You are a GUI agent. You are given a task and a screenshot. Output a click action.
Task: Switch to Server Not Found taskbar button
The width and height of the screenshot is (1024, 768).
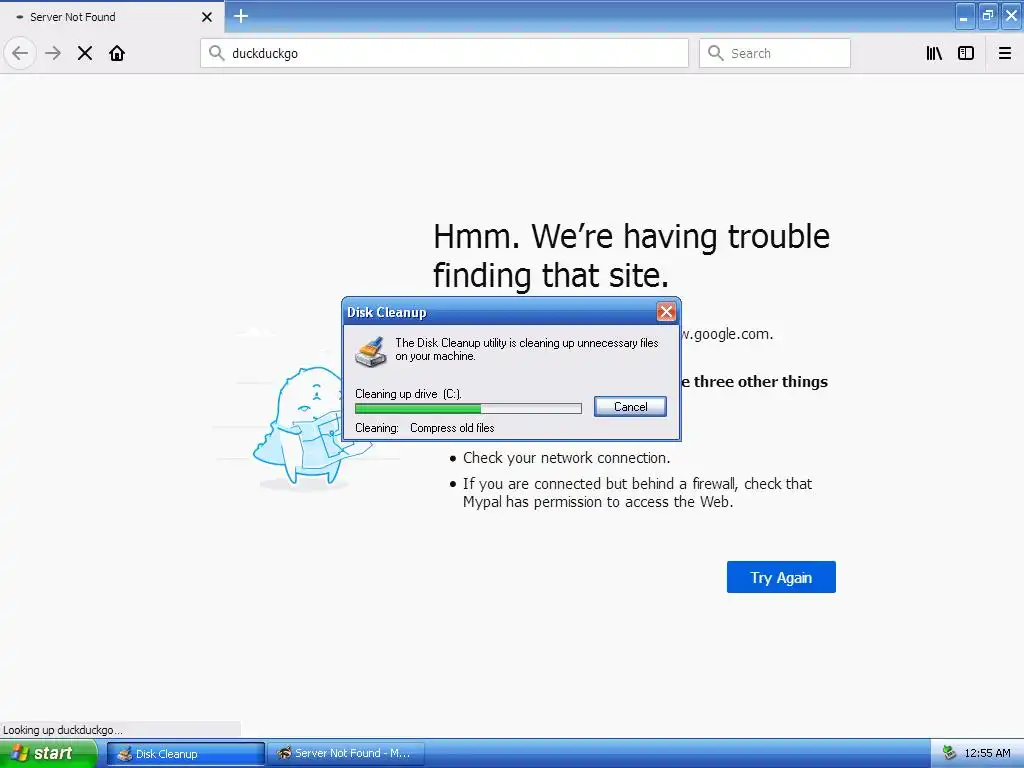point(346,754)
